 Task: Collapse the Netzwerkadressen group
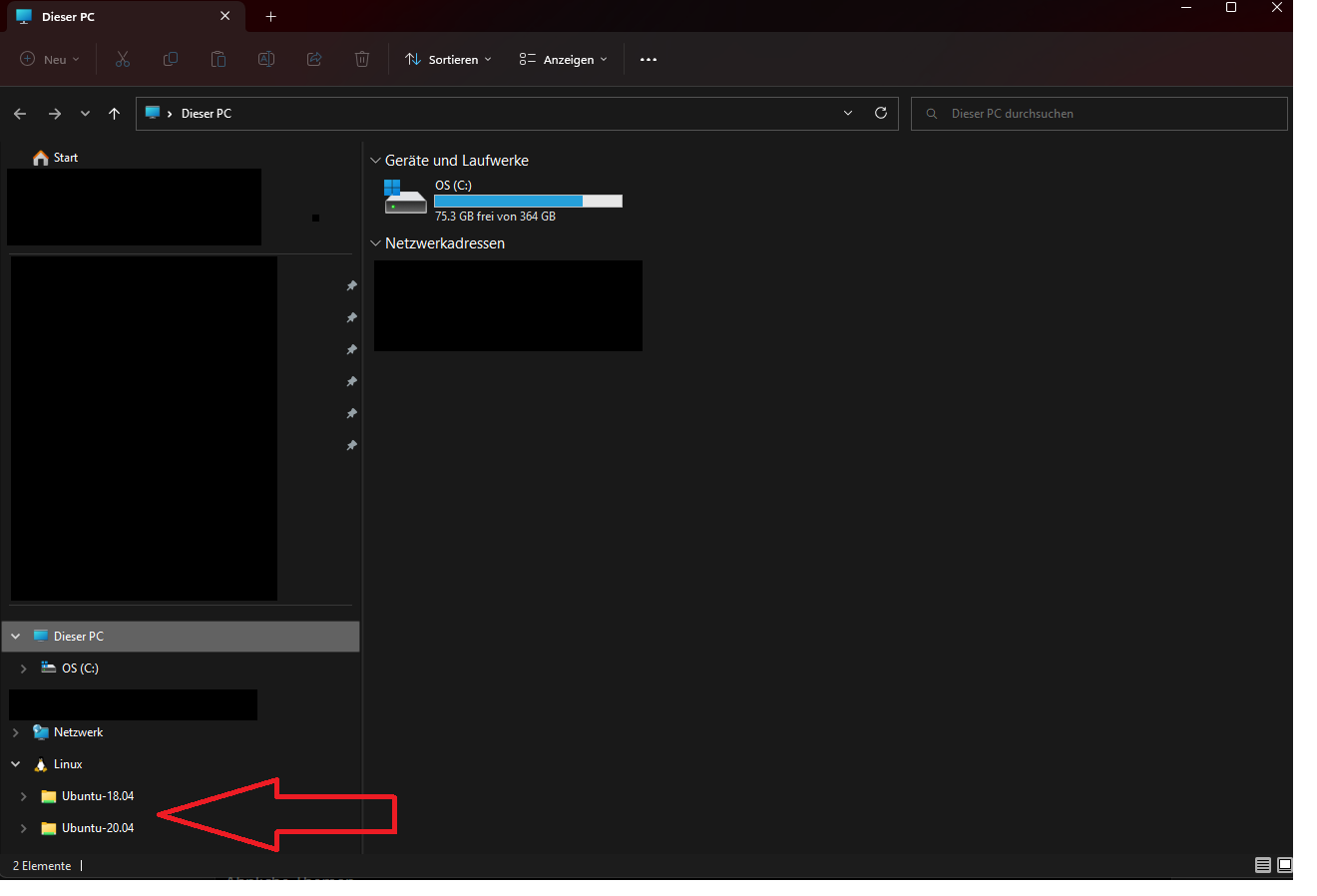(x=376, y=243)
